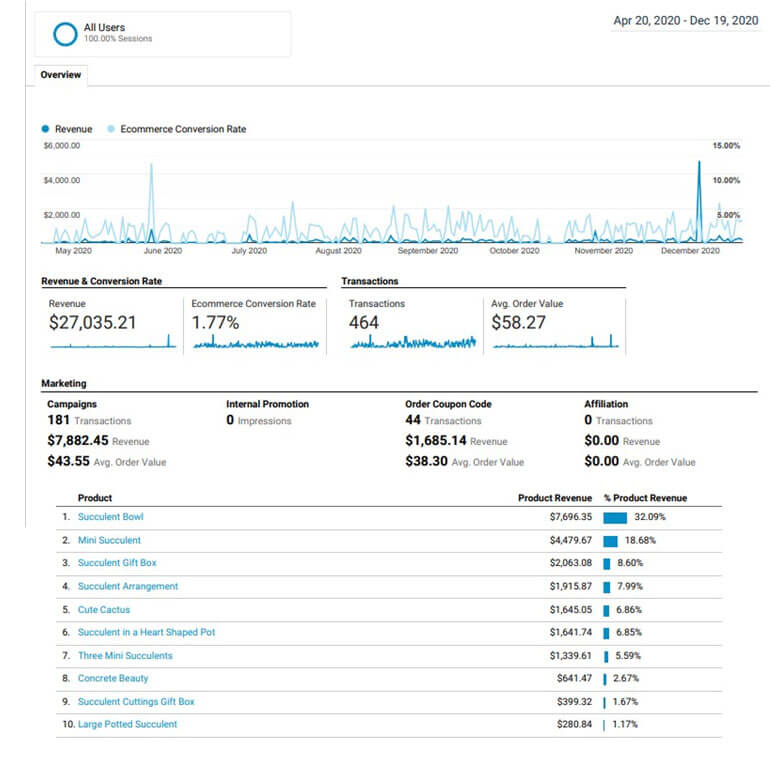771x769 pixels.
Task: Click the 100.00% Sessions label
Action: point(118,38)
